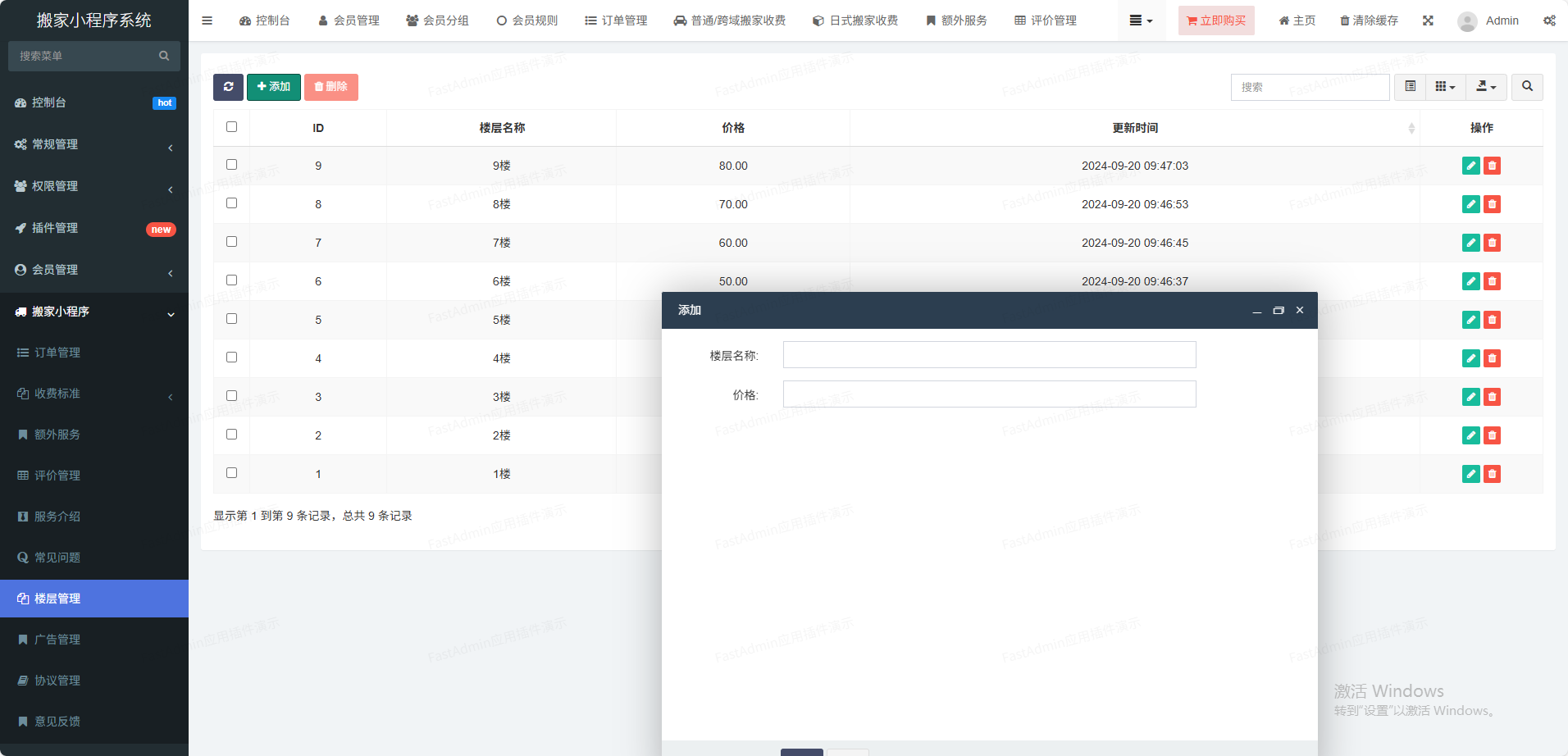Expand the 收费标准 sidebar submenu

point(94,394)
